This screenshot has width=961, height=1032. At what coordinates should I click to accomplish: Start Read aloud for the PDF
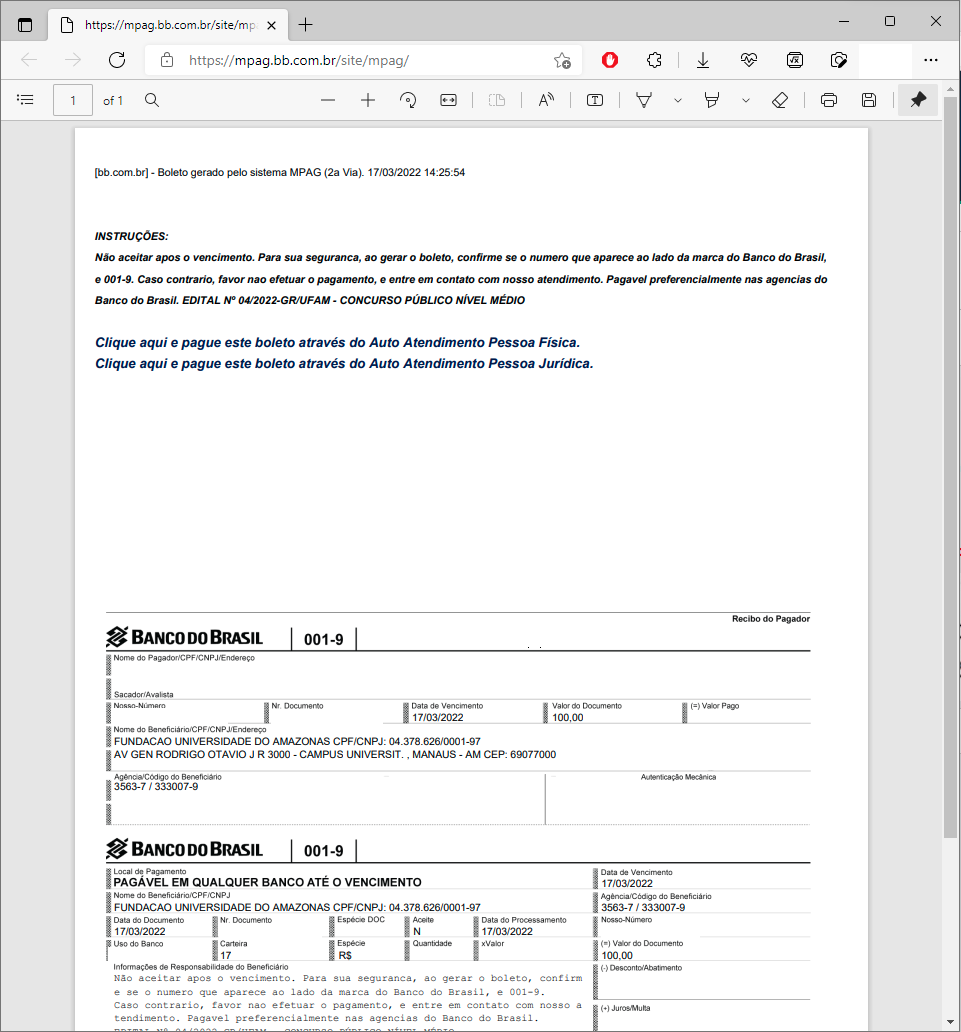coord(546,100)
